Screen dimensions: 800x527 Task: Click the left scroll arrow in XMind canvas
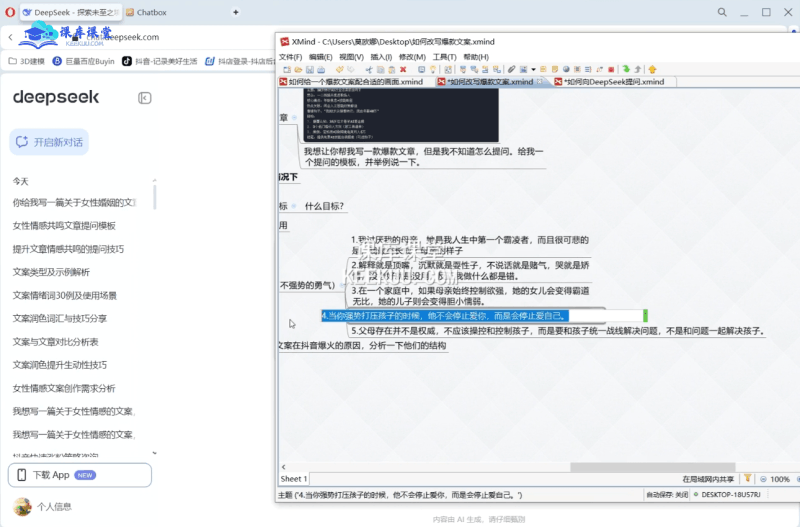pos(284,467)
